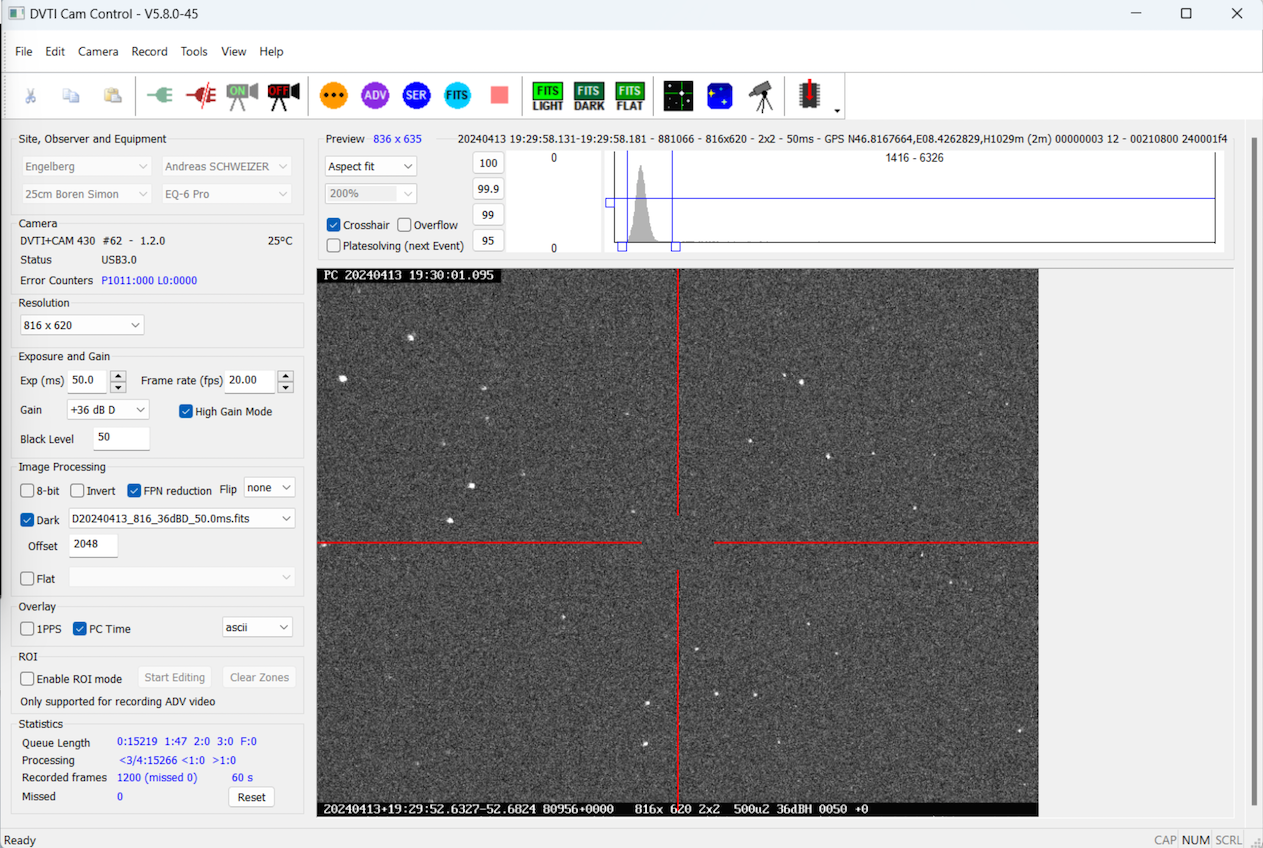Click the Reset statistics button
The image size is (1263, 848).
click(x=251, y=797)
